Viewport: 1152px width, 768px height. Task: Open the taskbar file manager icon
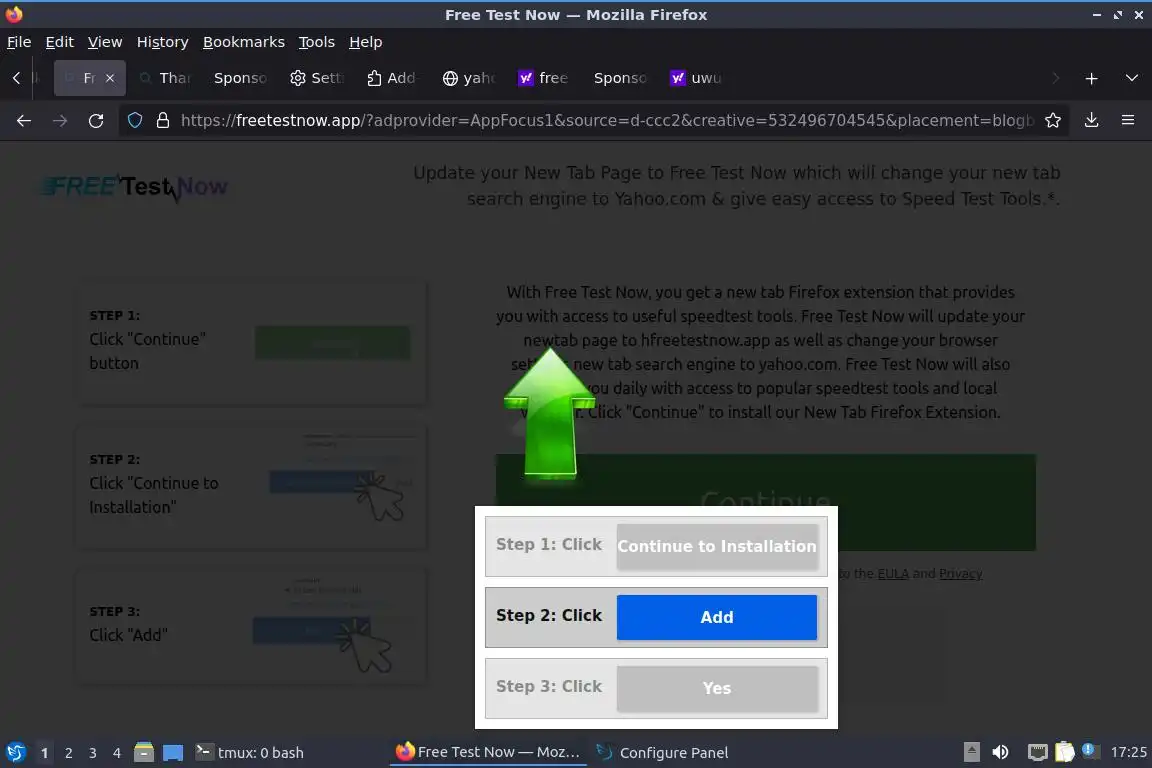tap(144, 753)
